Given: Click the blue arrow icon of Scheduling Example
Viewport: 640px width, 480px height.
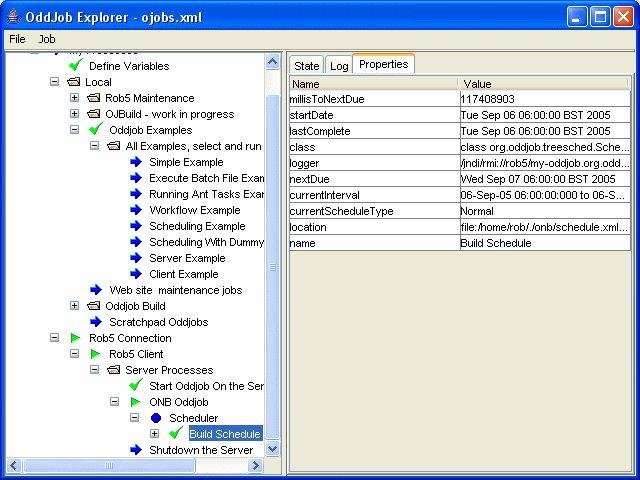Looking at the screenshot, I should click(136, 226).
